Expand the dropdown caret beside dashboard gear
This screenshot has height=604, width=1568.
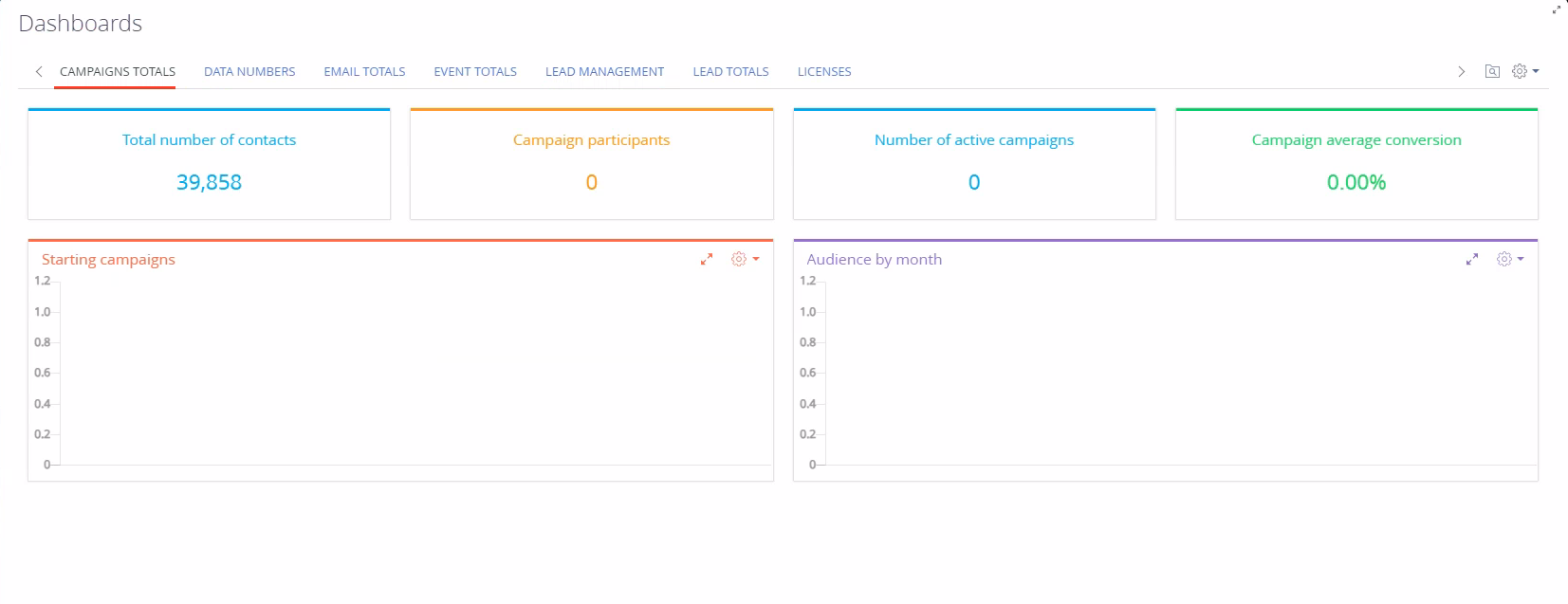pos(1536,71)
